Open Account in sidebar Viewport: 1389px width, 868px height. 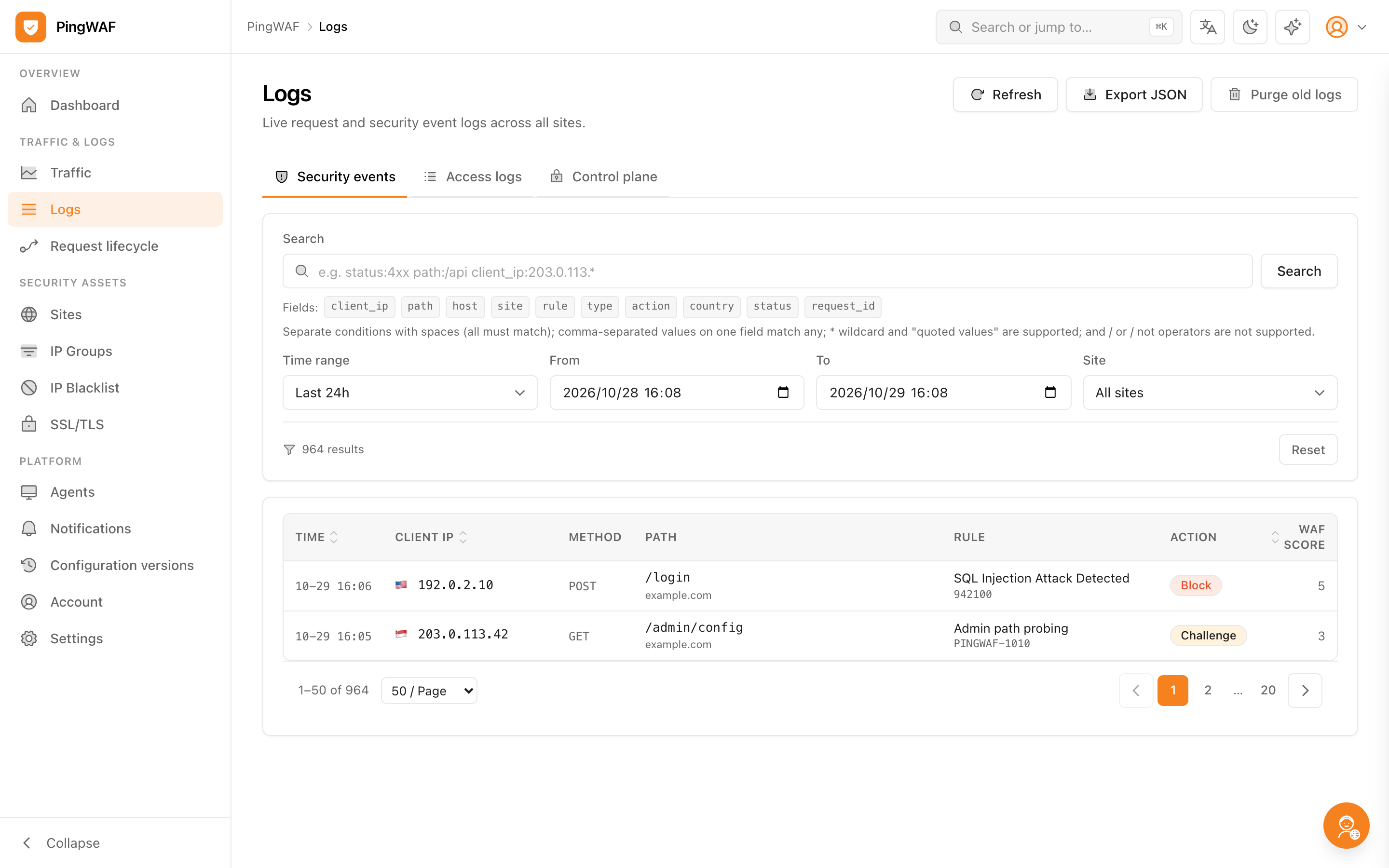115,602
